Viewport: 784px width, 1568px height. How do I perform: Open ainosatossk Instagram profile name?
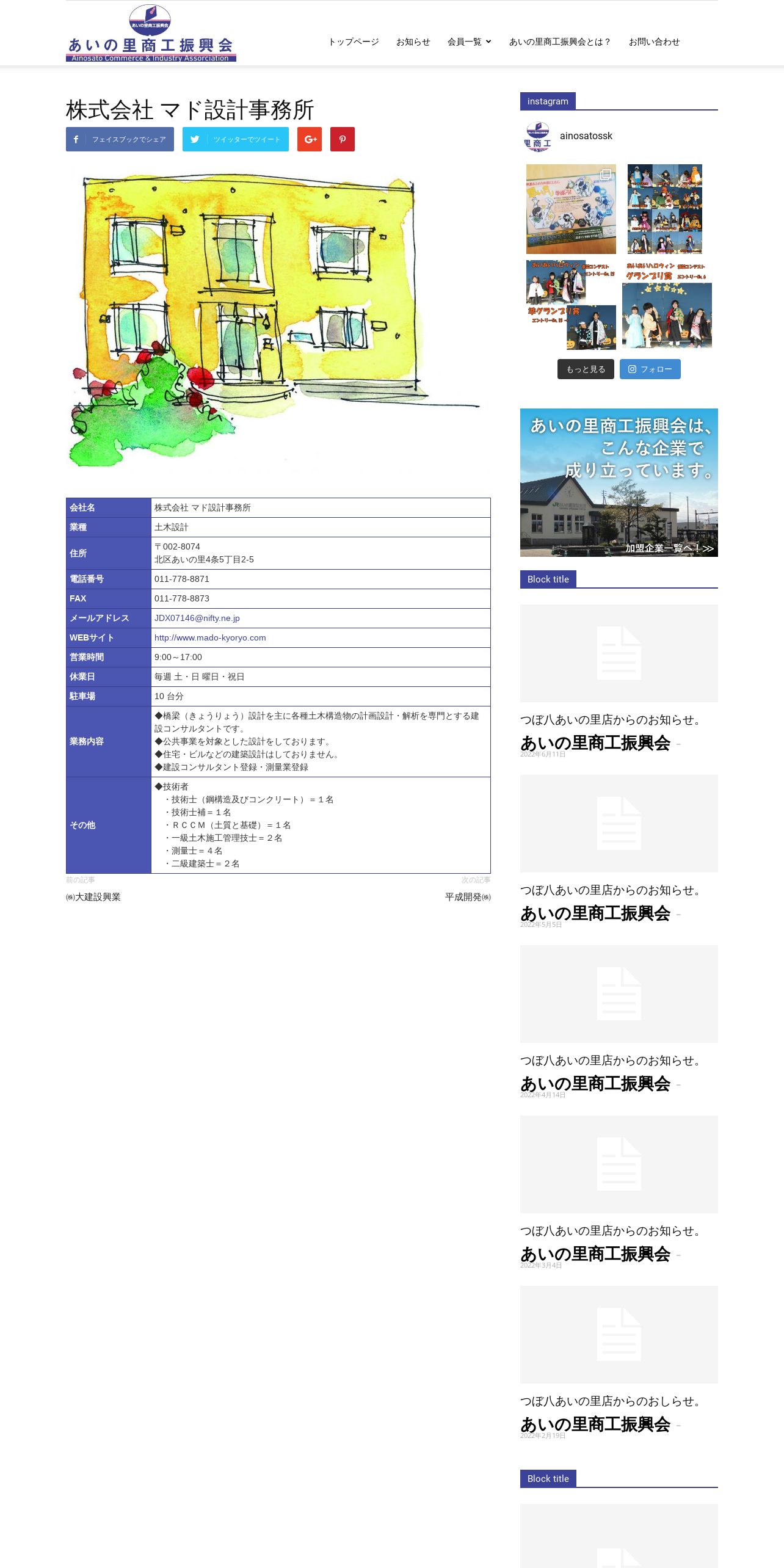point(586,136)
